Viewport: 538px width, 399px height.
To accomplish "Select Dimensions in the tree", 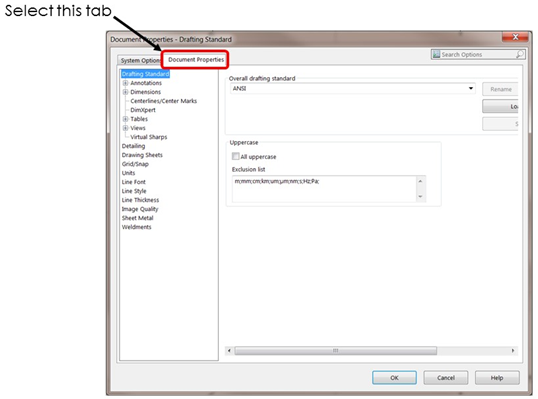I will pyautogui.click(x=145, y=92).
